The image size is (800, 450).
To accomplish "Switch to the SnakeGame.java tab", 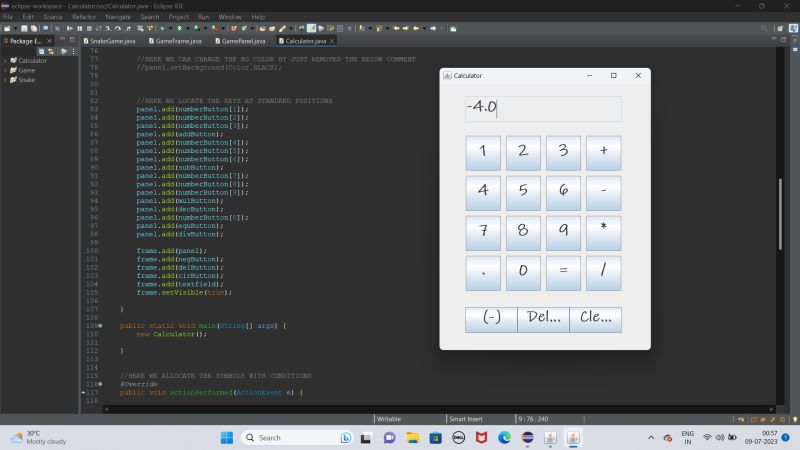I will click(x=109, y=41).
